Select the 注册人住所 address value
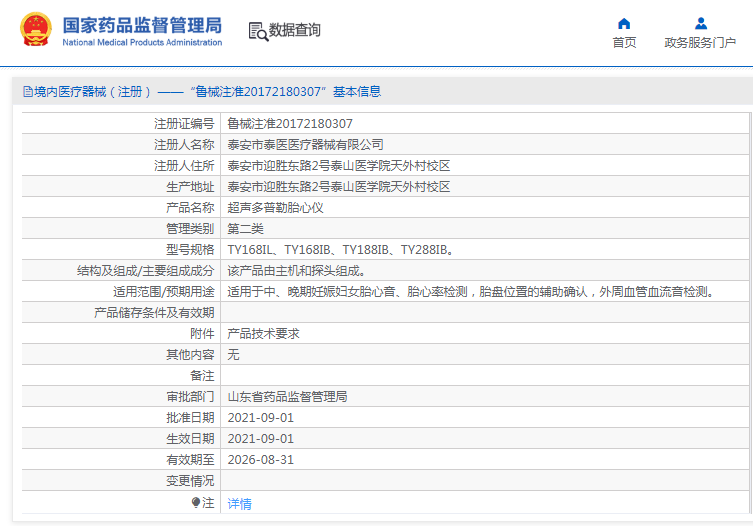Screen dimensions: 753x526 pos(339,166)
